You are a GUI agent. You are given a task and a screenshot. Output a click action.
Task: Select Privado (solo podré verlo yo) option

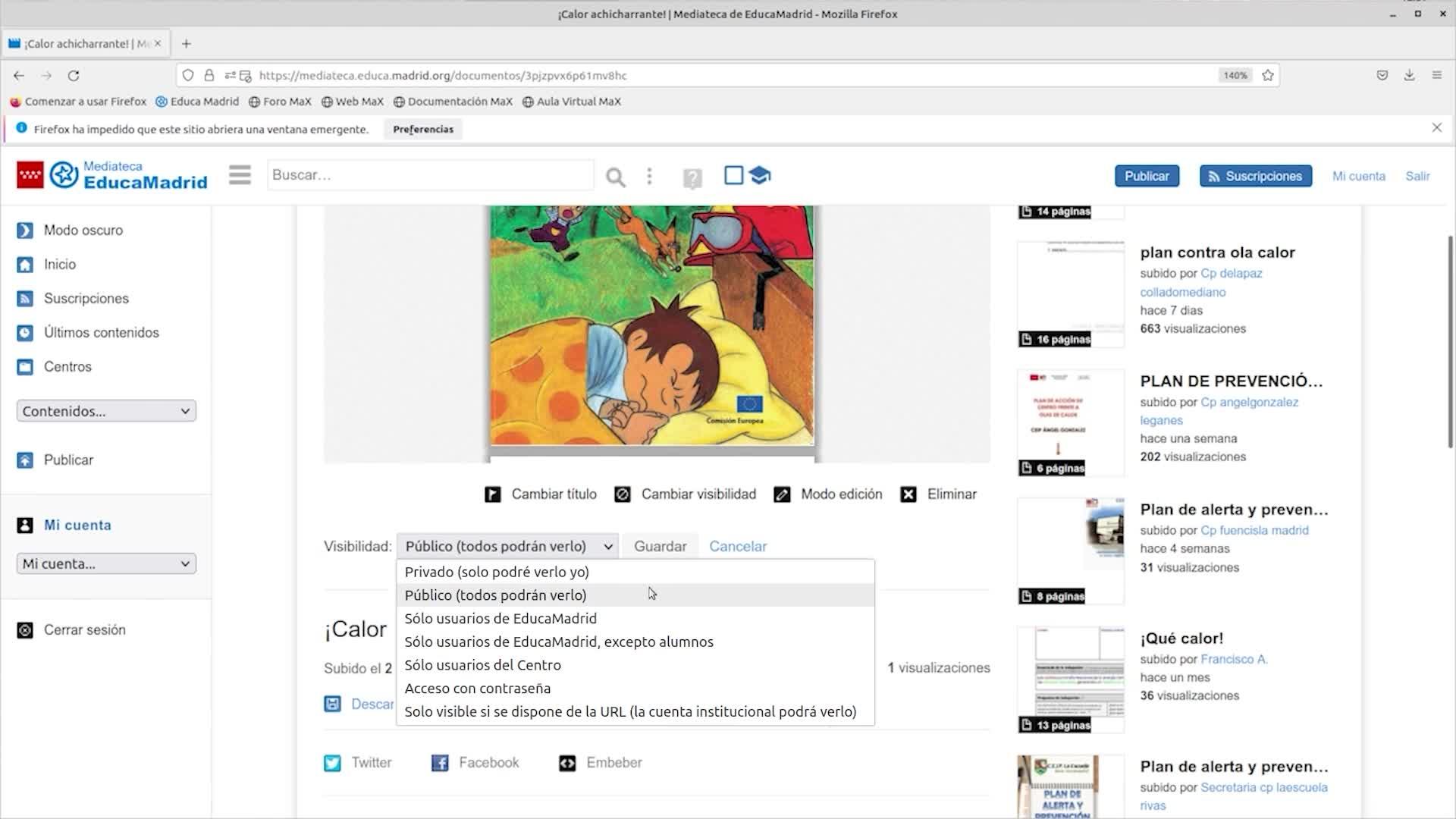coord(497,572)
